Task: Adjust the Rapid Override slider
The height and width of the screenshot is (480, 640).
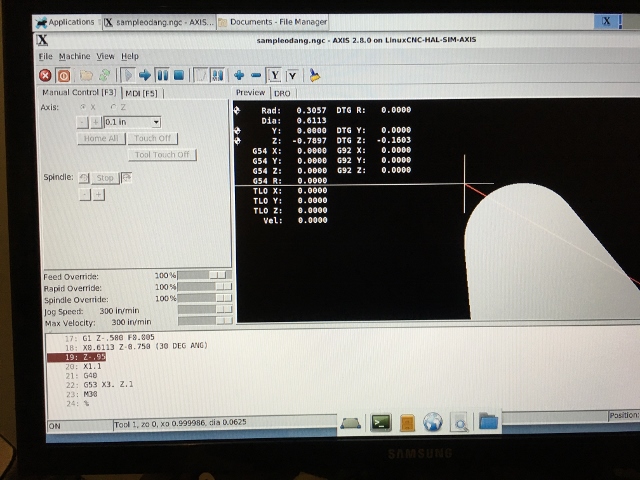Action: (205, 287)
